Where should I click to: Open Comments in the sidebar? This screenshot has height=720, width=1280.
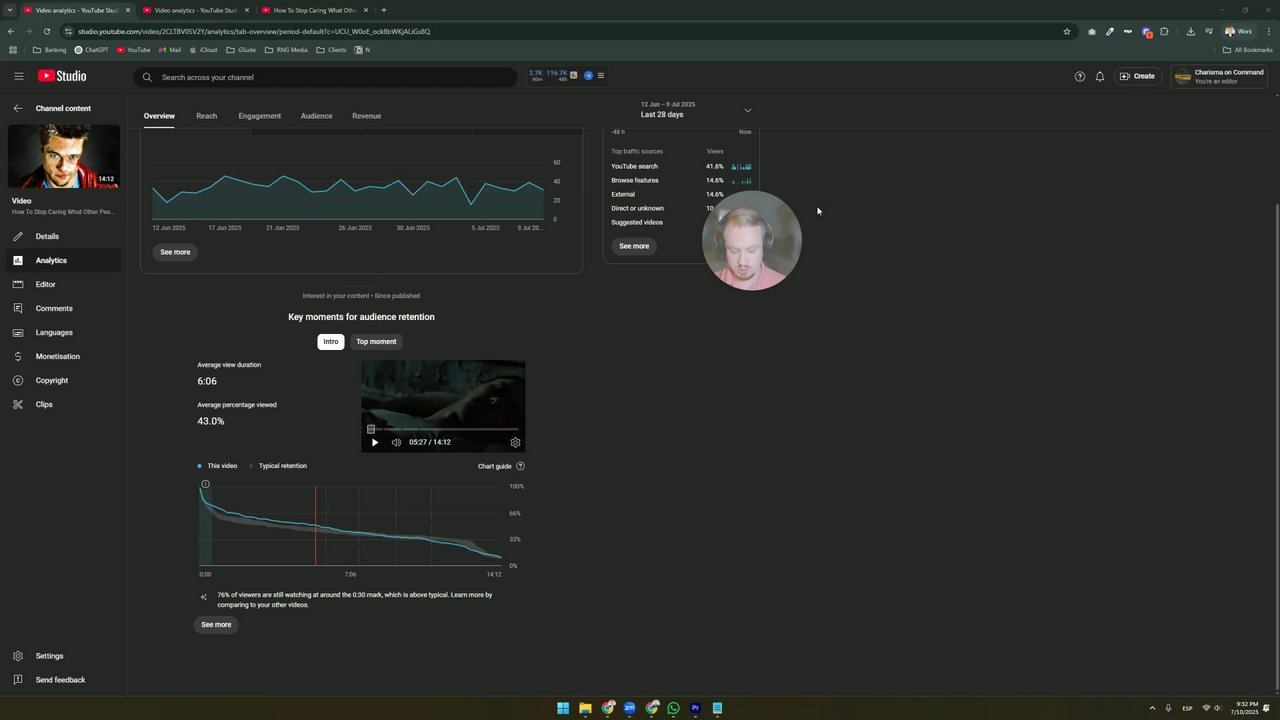click(x=63, y=309)
